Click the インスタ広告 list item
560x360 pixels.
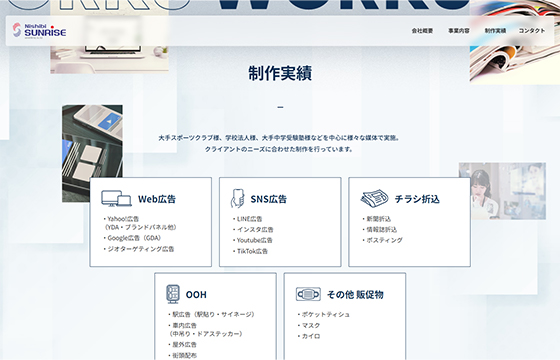[x=253, y=230]
